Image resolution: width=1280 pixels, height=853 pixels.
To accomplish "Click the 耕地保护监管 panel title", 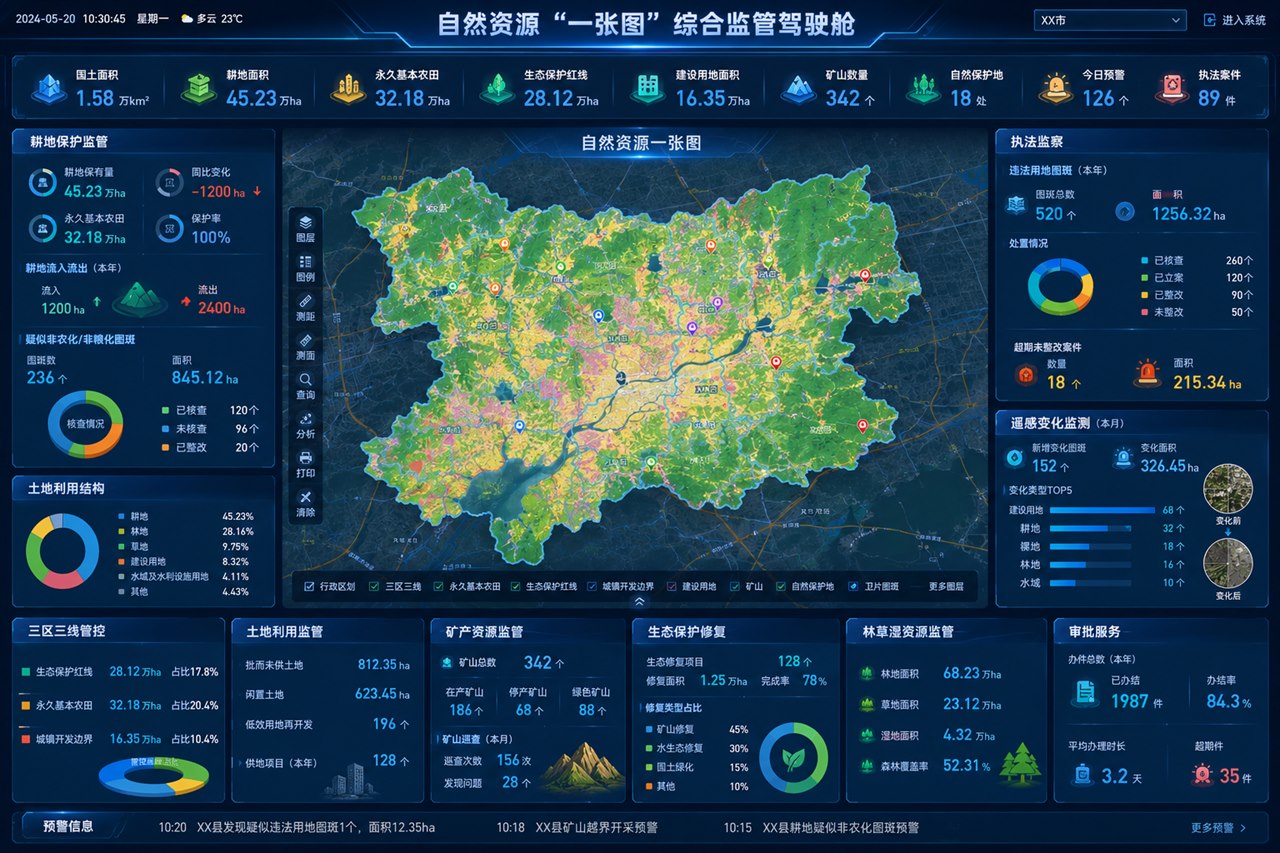I will [x=68, y=142].
